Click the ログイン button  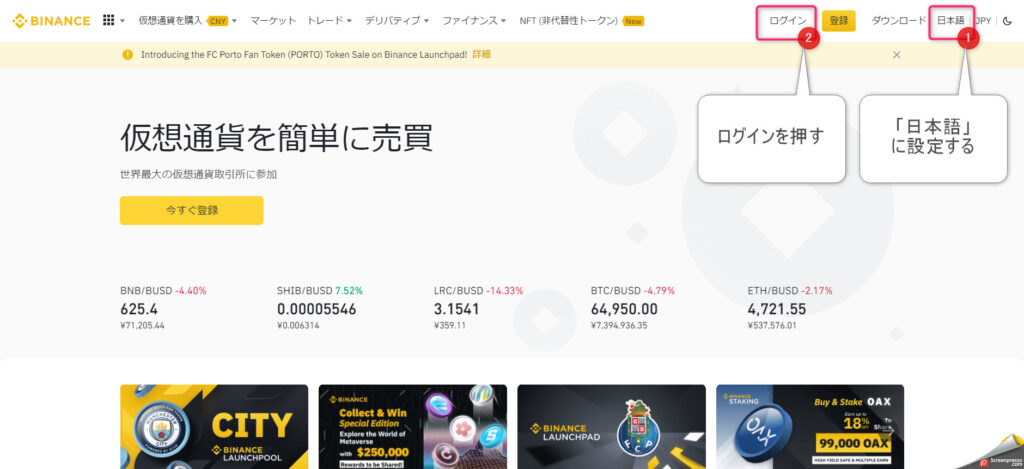coord(788,21)
